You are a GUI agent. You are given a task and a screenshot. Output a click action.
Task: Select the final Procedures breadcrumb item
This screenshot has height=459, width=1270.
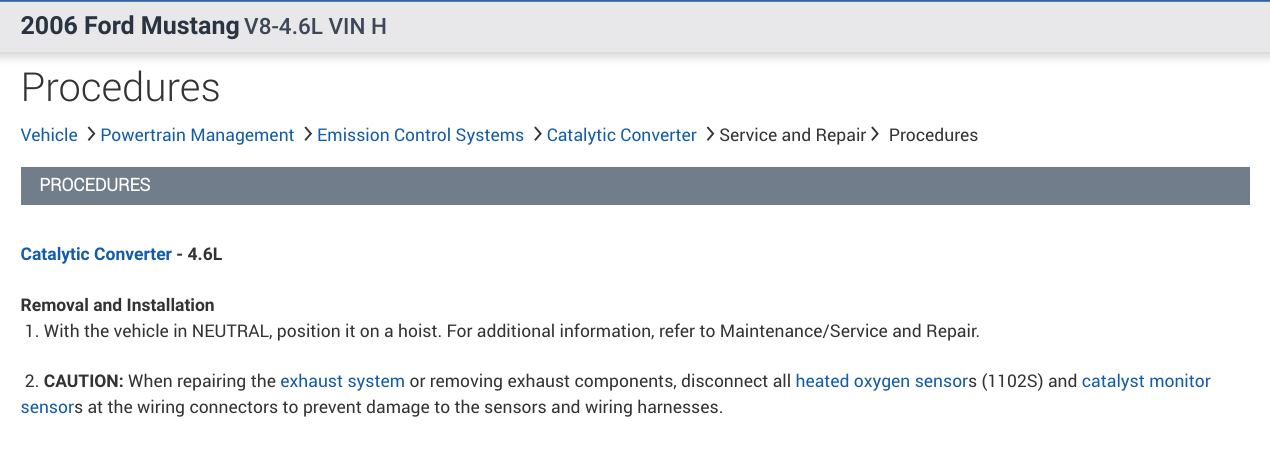coord(933,135)
